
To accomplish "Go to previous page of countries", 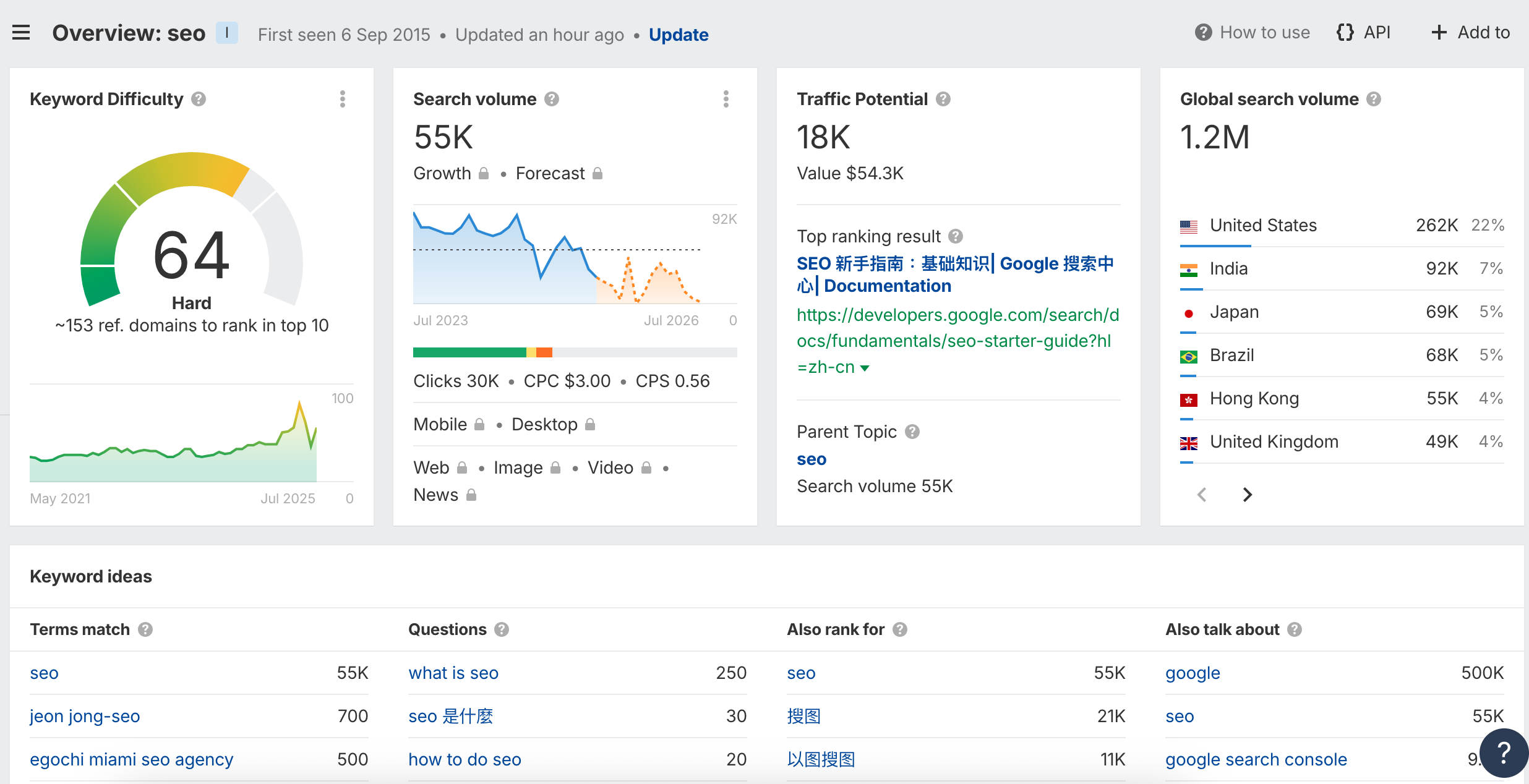I will pyautogui.click(x=1202, y=495).
